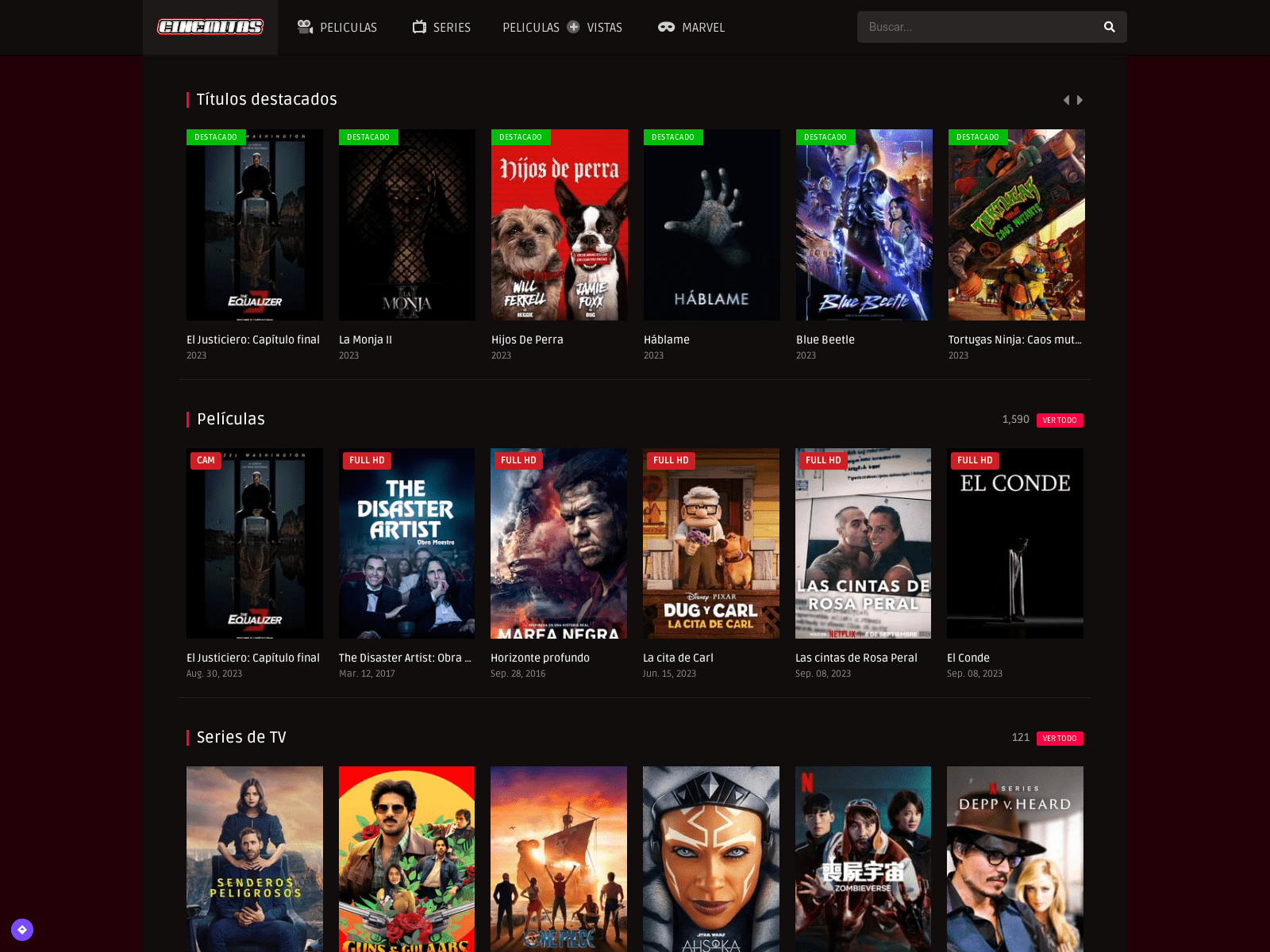The image size is (1270, 952).
Task: Click the 'Tortugas Ninja: Caos mut...' title
Action: (x=1015, y=340)
